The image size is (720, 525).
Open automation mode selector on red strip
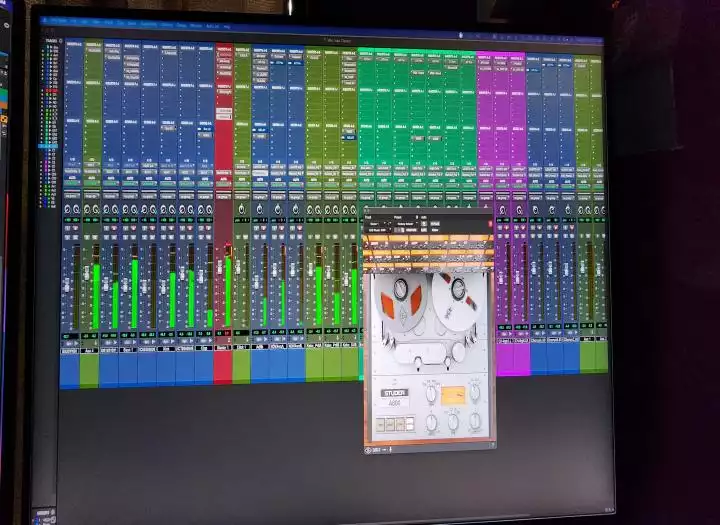(224, 195)
